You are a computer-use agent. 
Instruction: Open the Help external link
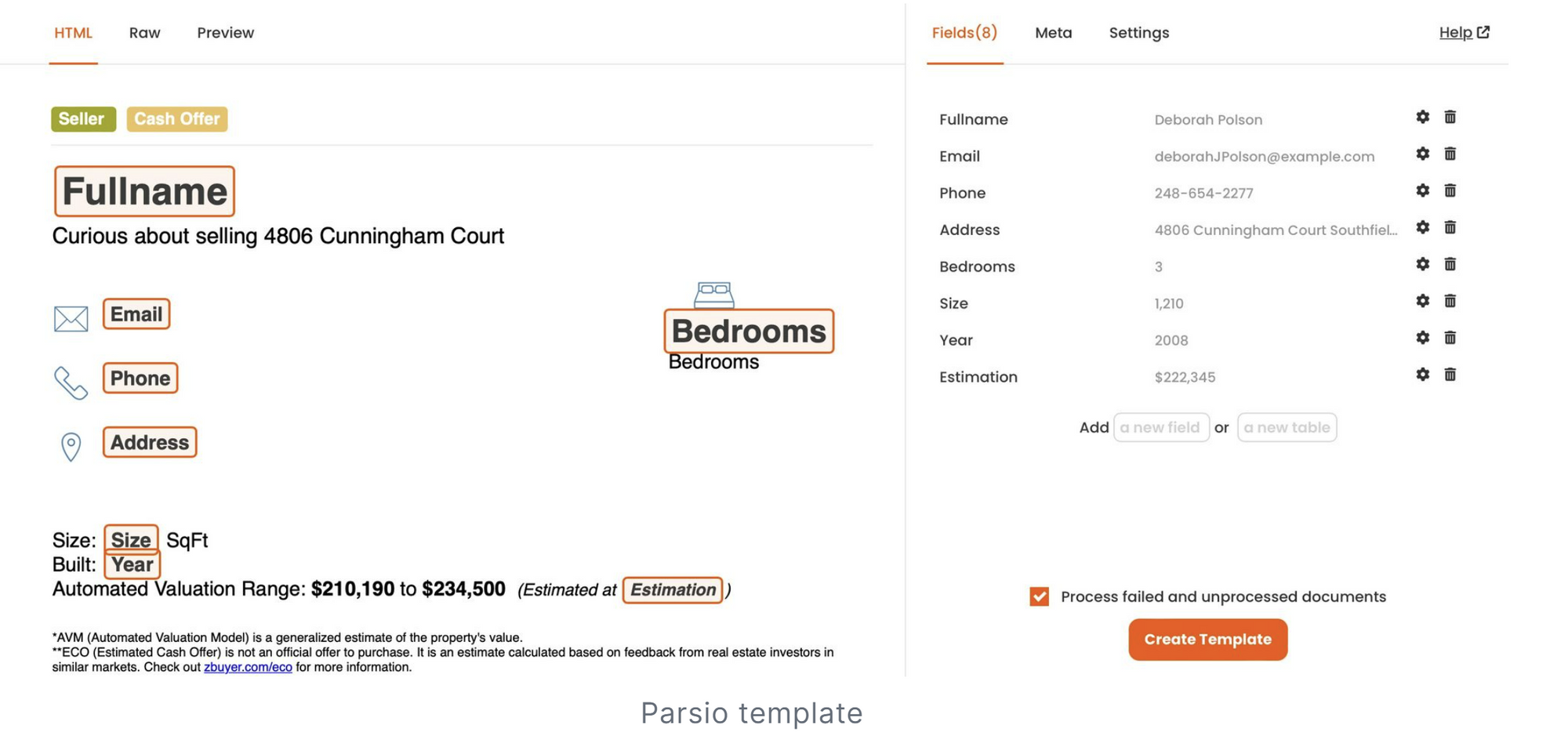click(x=1463, y=33)
